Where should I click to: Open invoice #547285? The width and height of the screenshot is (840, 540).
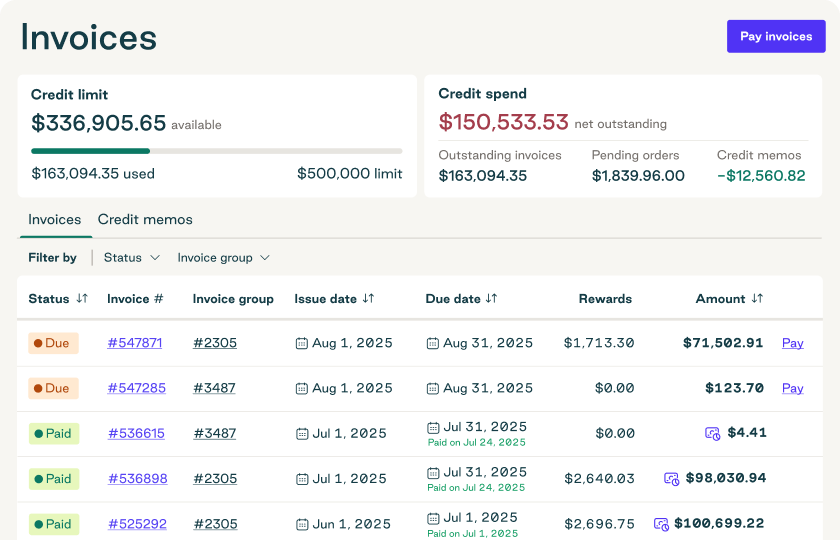pyautogui.click(x=137, y=388)
